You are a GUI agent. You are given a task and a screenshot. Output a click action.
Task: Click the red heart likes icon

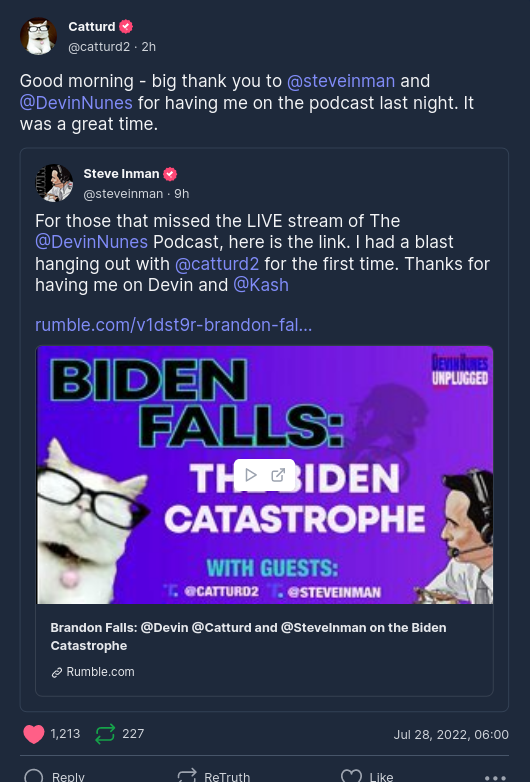pos(34,734)
